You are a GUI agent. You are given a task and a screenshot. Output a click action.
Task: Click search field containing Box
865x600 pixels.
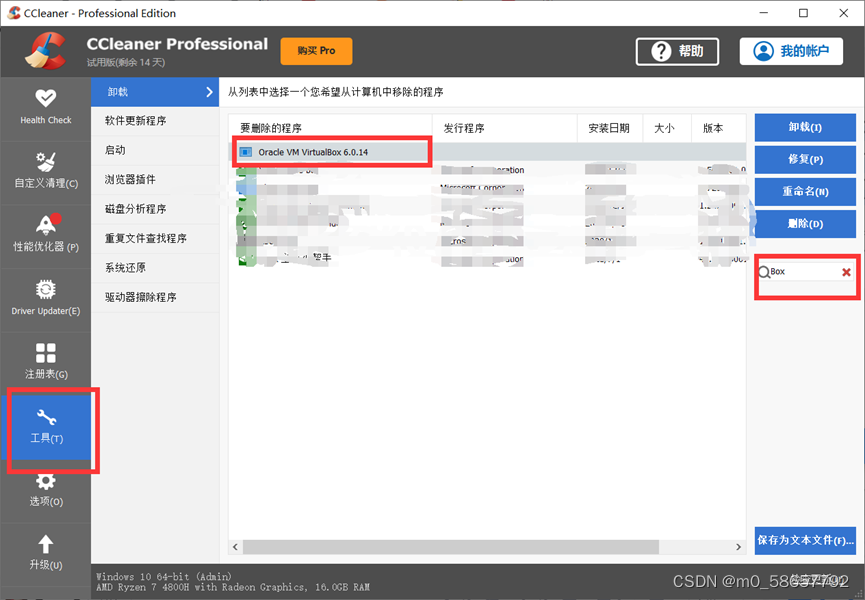click(x=804, y=272)
